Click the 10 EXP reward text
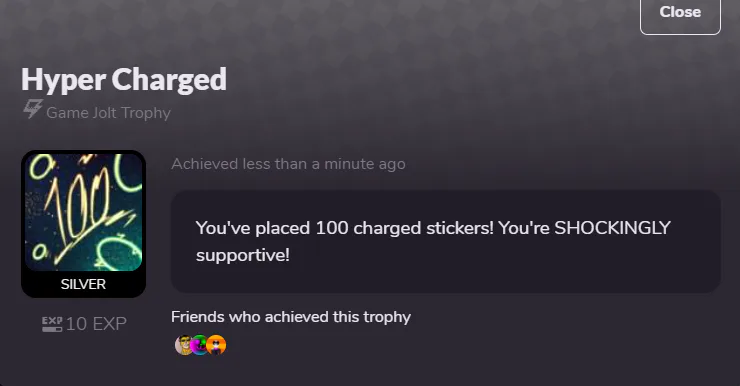The image size is (740, 386). point(96,324)
